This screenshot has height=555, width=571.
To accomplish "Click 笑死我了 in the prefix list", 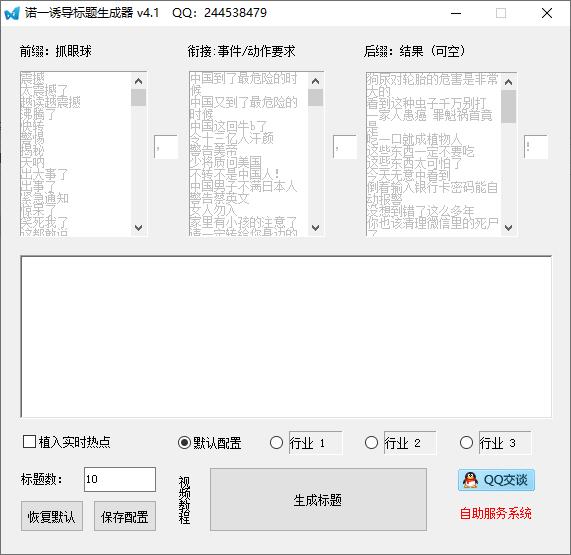I will point(44,223).
